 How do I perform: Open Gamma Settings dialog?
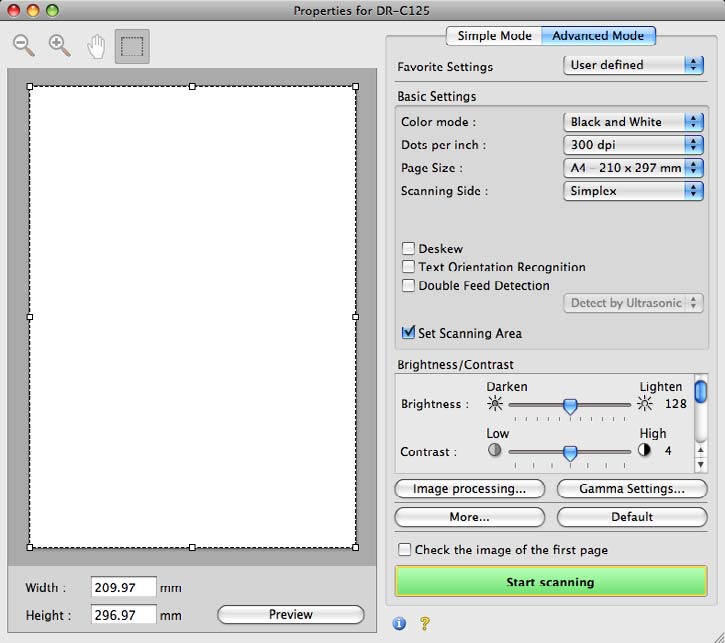pyautogui.click(x=632, y=489)
